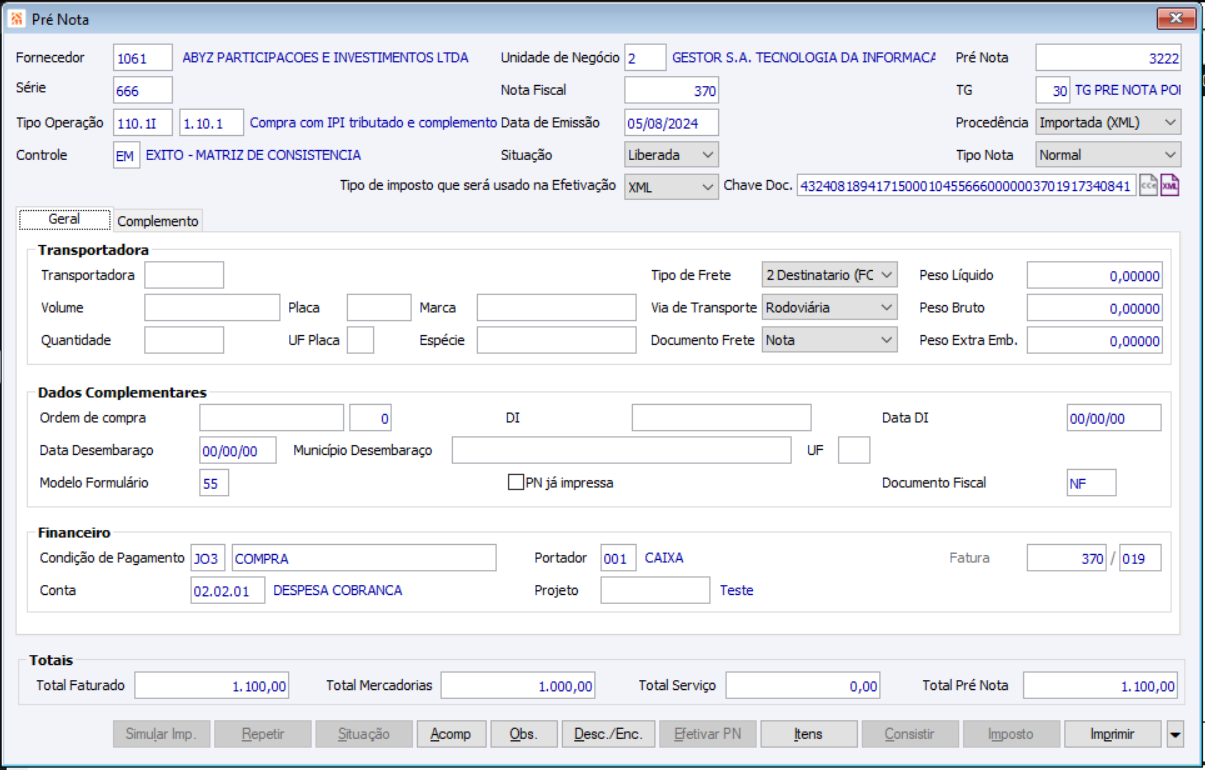Click the Desc./Enc. button
This screenshot has width=1205, height=770.
click(608, 734)
